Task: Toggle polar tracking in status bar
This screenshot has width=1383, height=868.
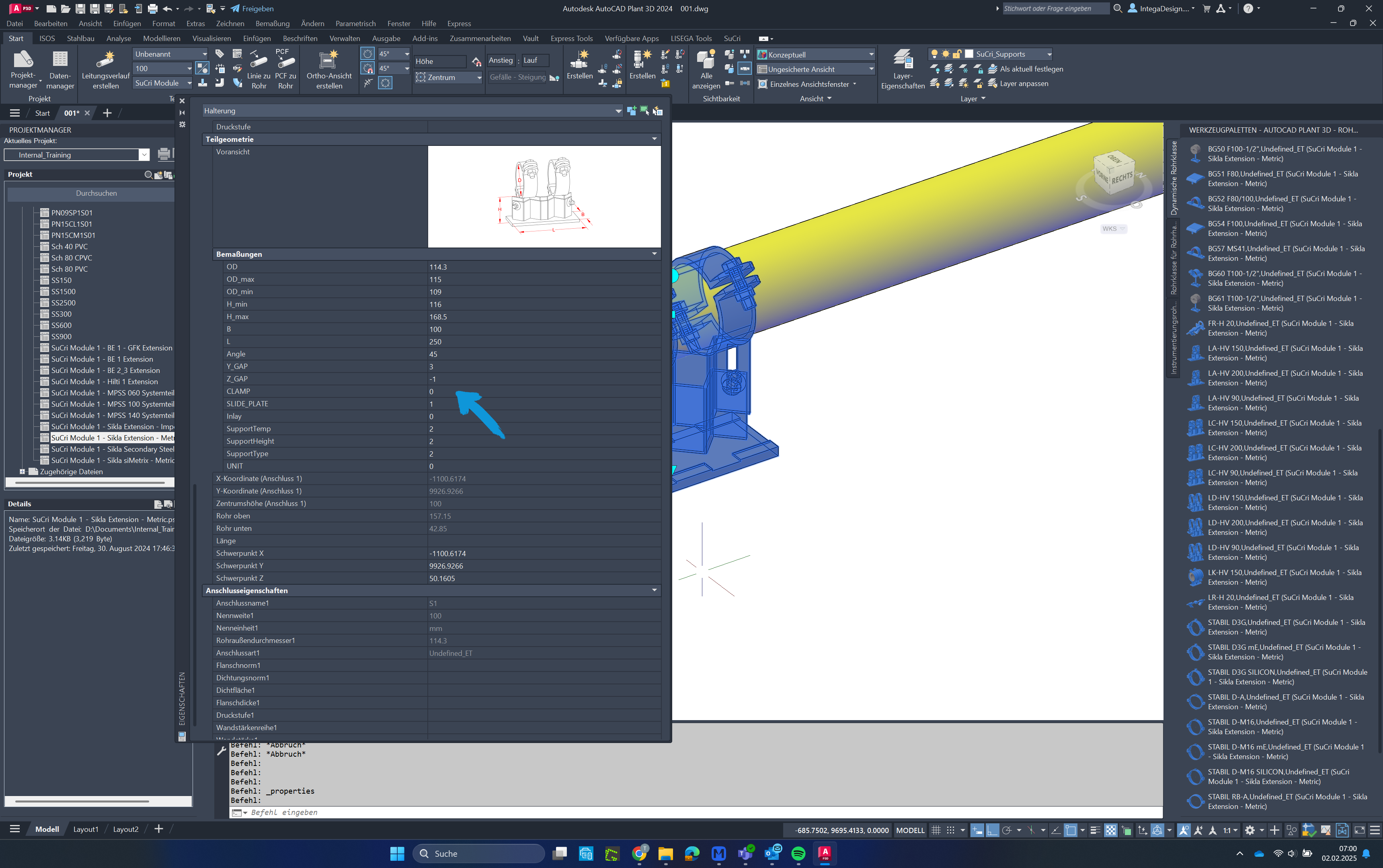Action: pyautogui.click(x=1007, y=830)
